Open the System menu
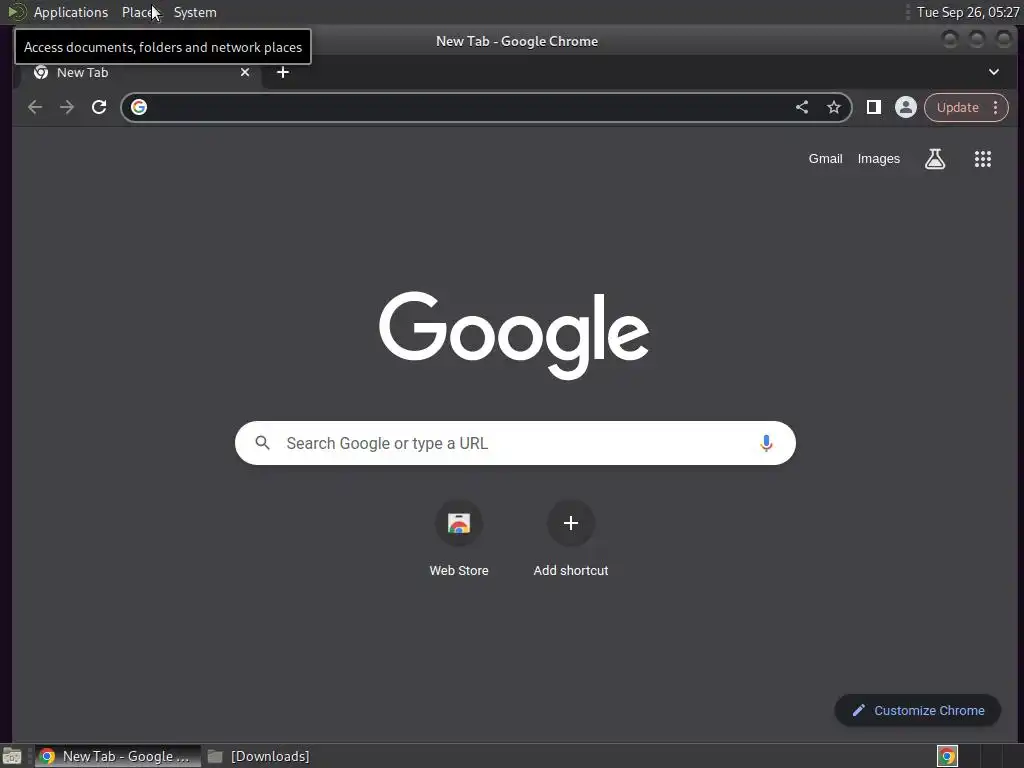This screenshot has height=768, width=1024. point(195,12)
